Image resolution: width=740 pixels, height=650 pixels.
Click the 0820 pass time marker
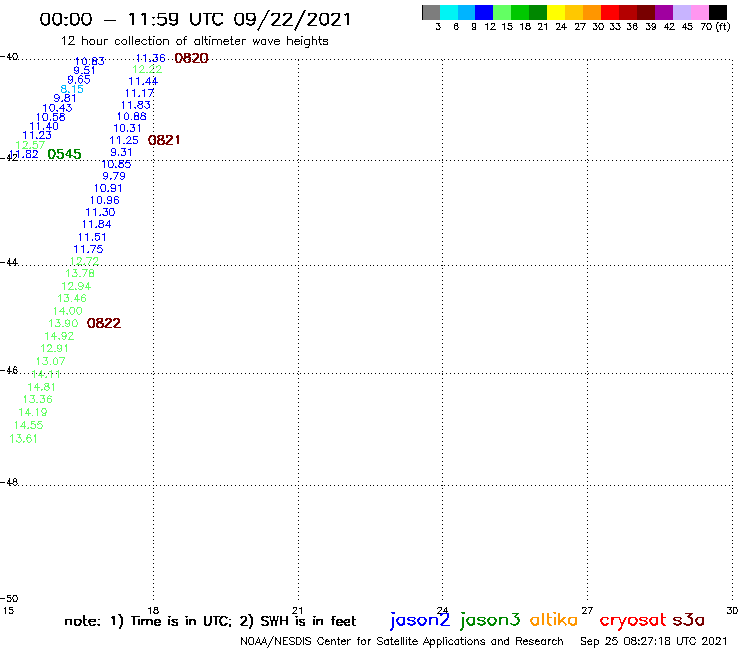[x=191, y=59]
